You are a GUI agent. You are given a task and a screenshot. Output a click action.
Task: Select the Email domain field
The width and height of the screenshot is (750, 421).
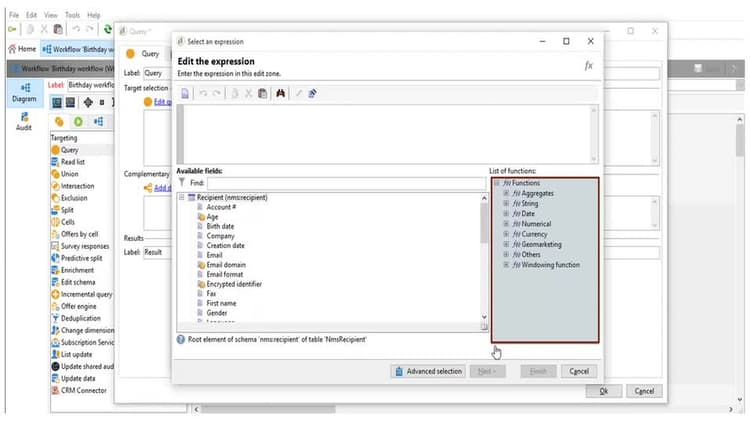pyautogui.click(x=226, y=265)
